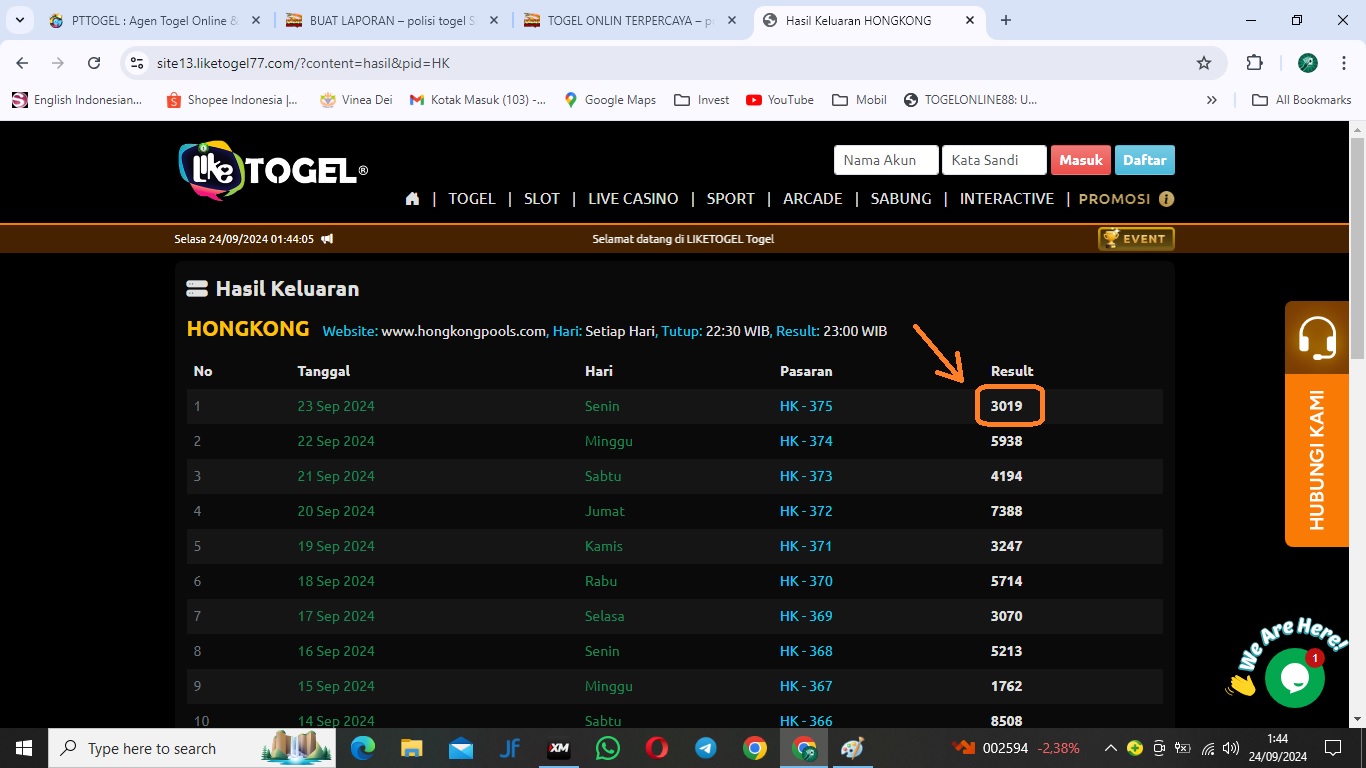1366x768 pixels.
Task: Reload the page with the refresh icon
Action: pyautogui.click(x=94, y=63)
